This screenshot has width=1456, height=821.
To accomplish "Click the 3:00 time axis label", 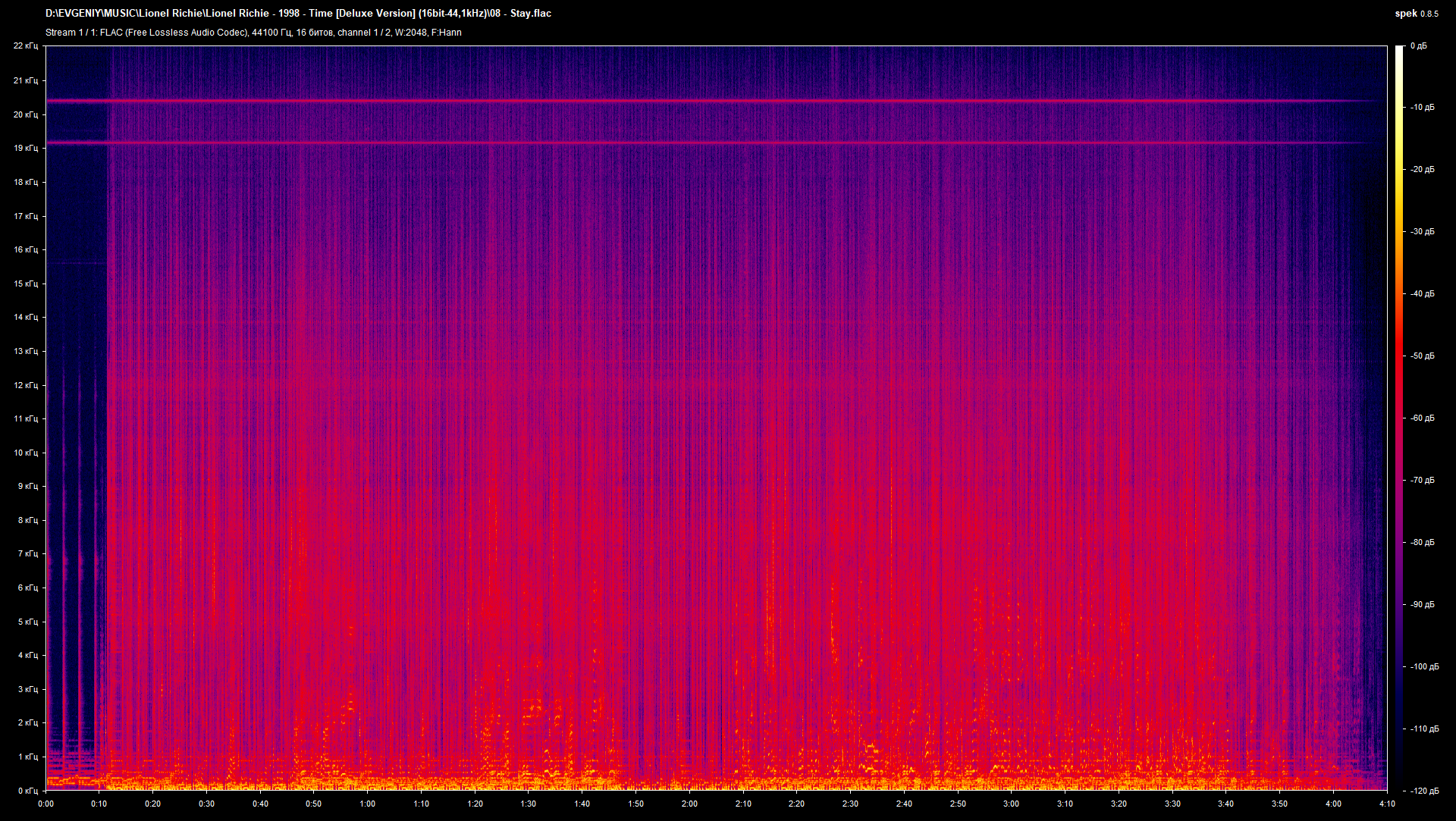I will pos(1011,804).
